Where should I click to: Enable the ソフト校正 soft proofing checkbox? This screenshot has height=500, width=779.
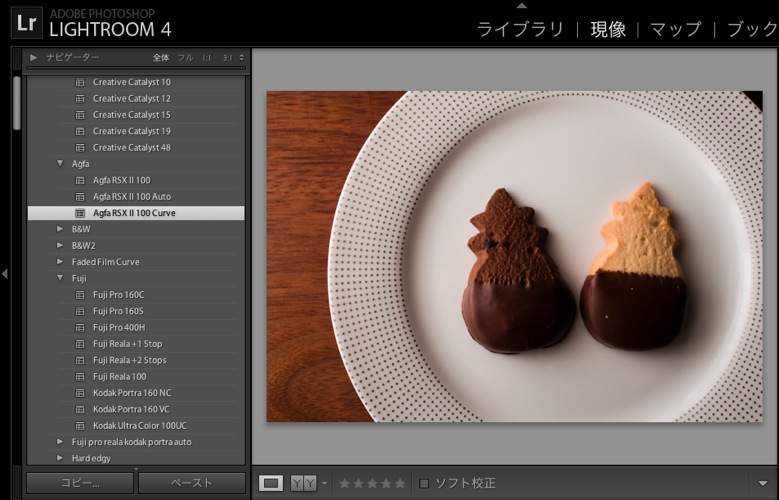(424, 483)
